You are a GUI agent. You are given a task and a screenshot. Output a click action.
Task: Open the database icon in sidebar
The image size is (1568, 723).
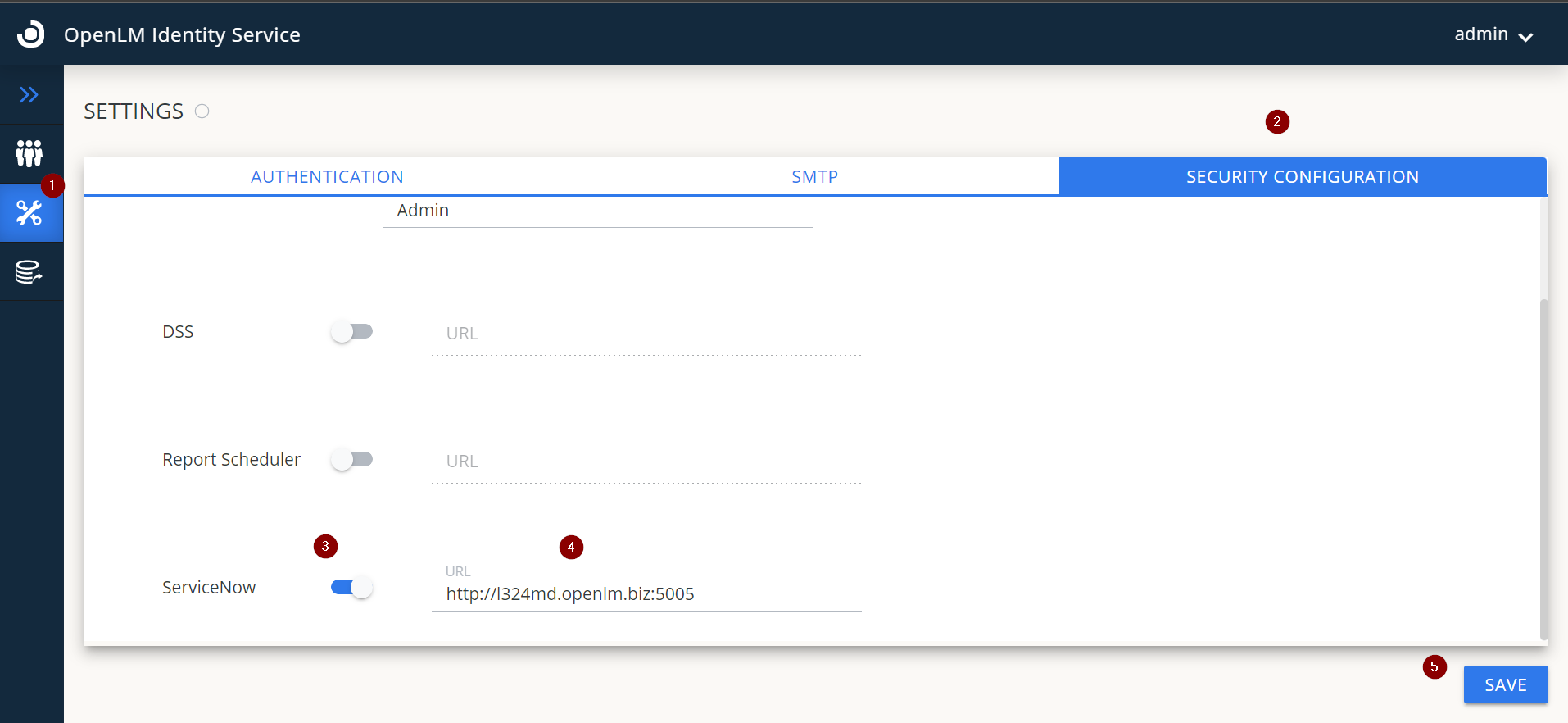[29, 272]
